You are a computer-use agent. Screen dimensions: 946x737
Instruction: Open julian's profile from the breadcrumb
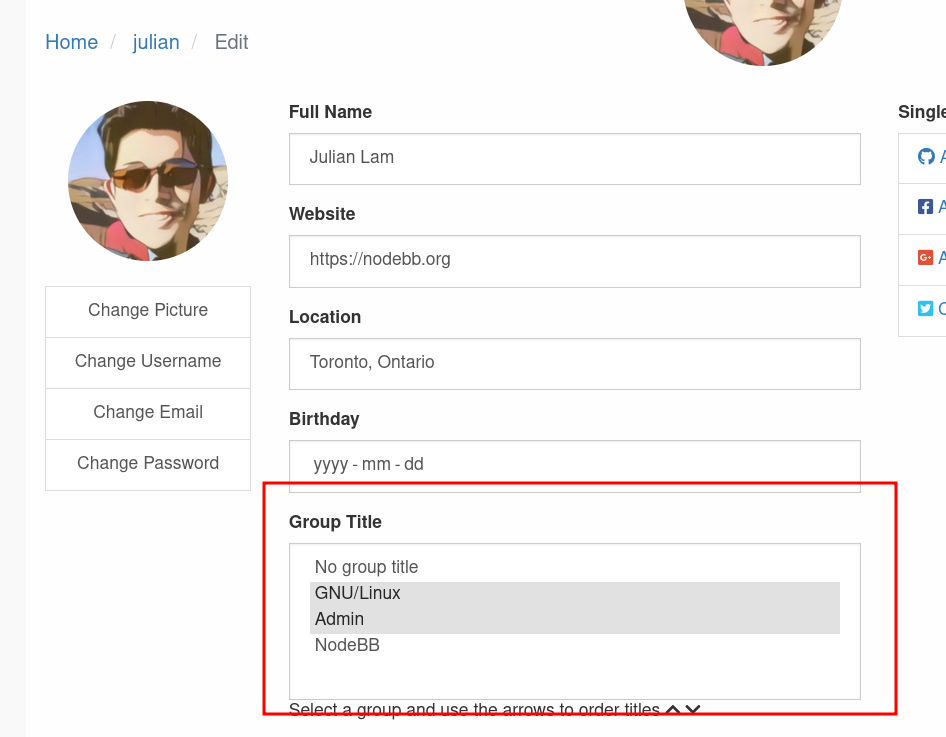point(156,42)
